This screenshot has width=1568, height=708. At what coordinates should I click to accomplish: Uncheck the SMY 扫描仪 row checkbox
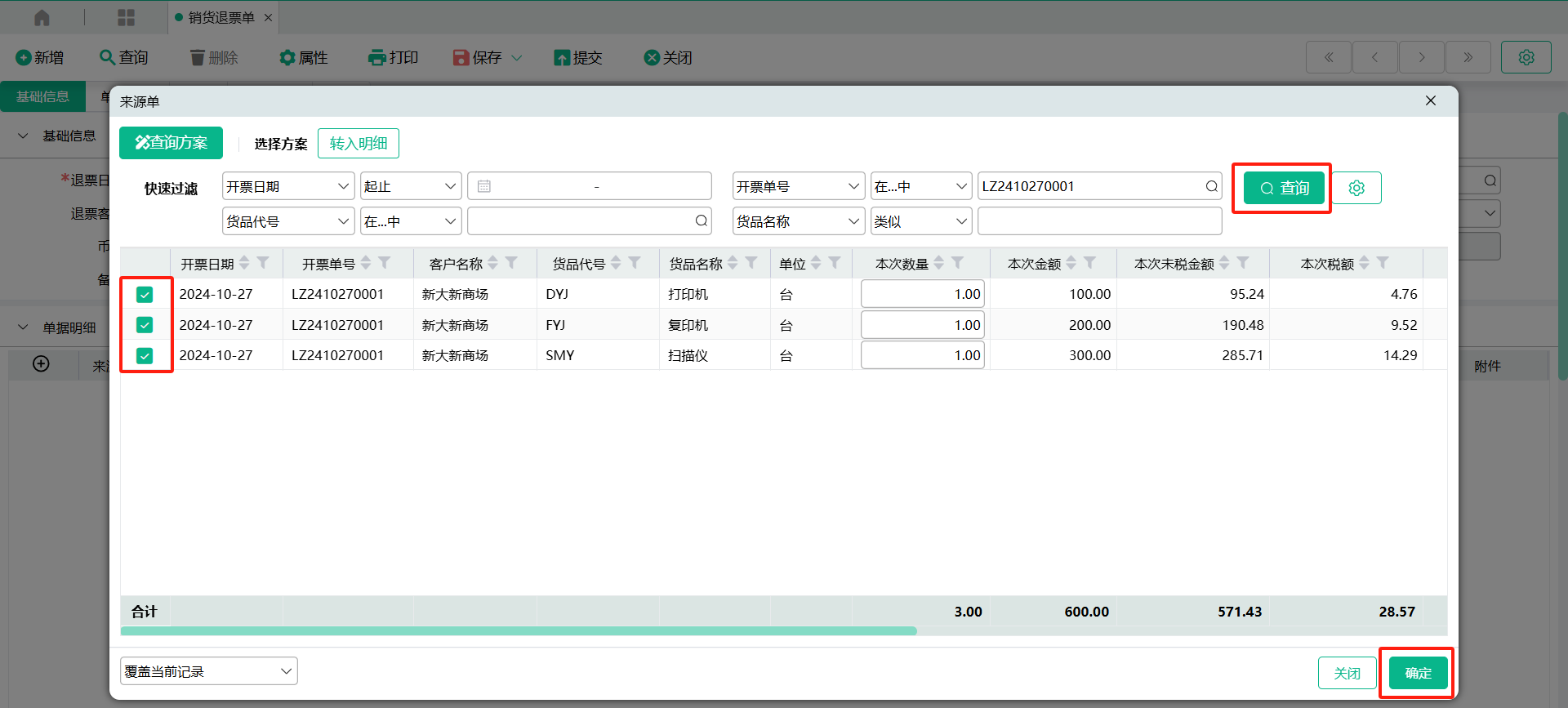click(145, 356)
